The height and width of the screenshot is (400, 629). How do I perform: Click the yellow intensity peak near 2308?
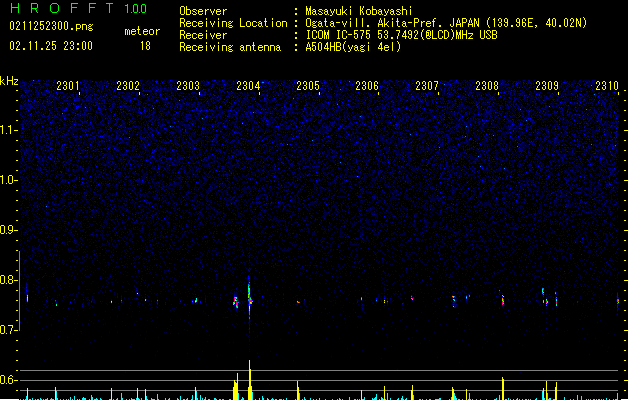[503, 388]
